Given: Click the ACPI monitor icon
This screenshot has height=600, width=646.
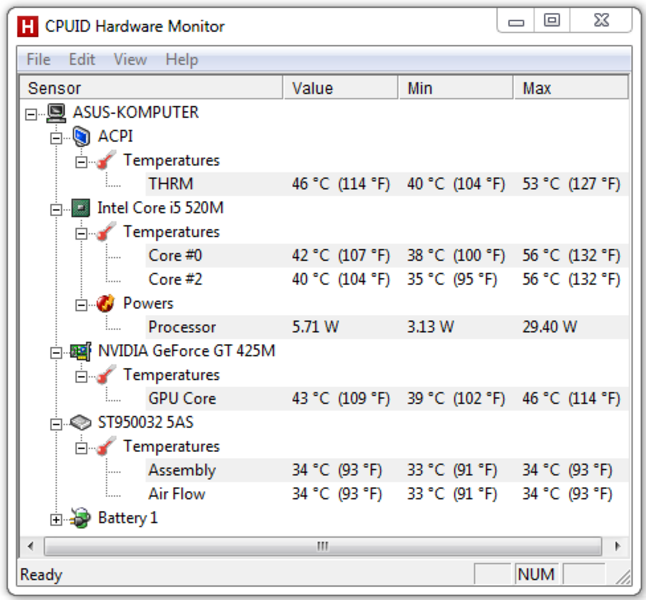Looking at the screenshot, I should click(x=81, y=136).
